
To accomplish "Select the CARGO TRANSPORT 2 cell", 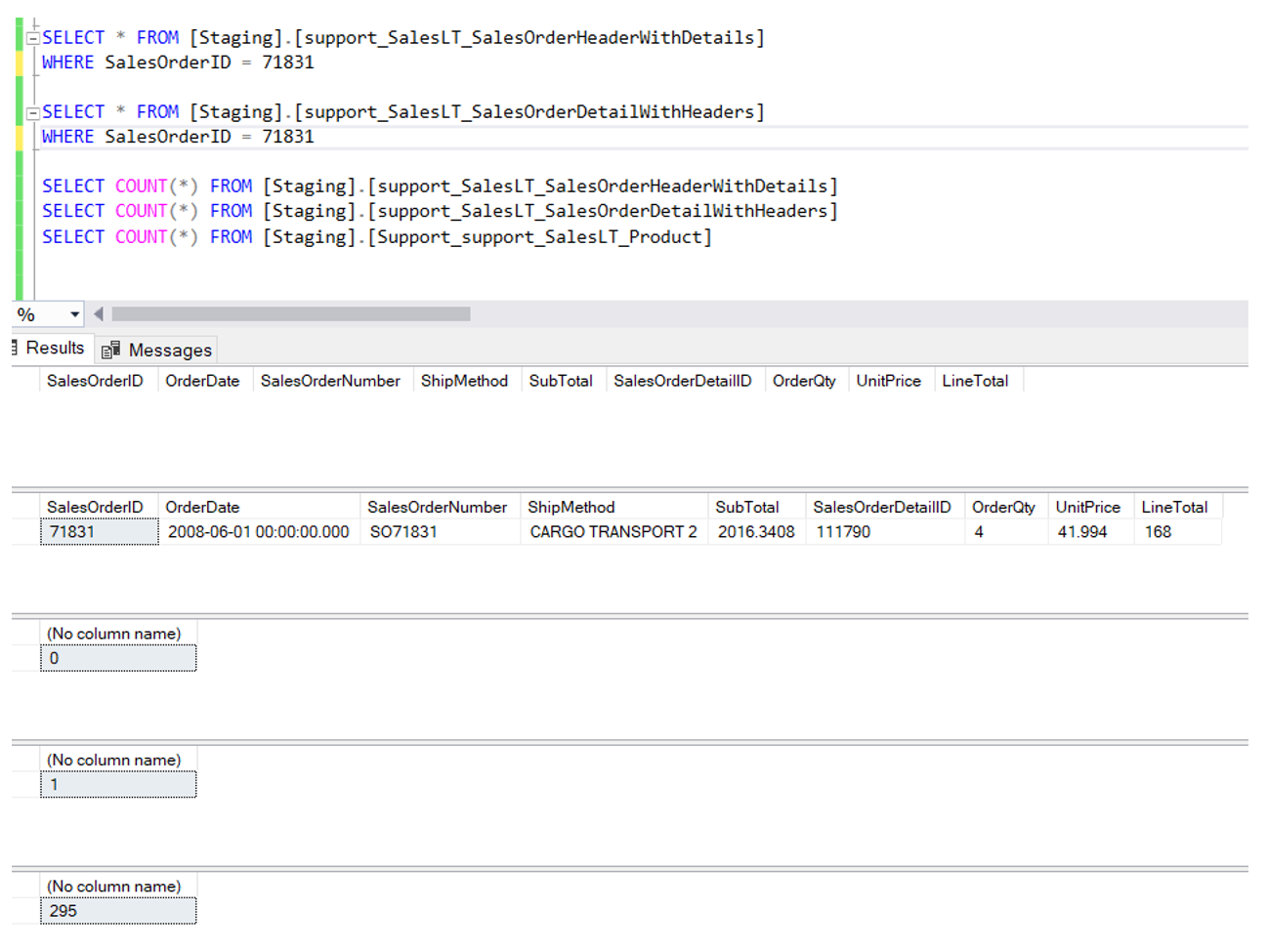I will 613,532.
